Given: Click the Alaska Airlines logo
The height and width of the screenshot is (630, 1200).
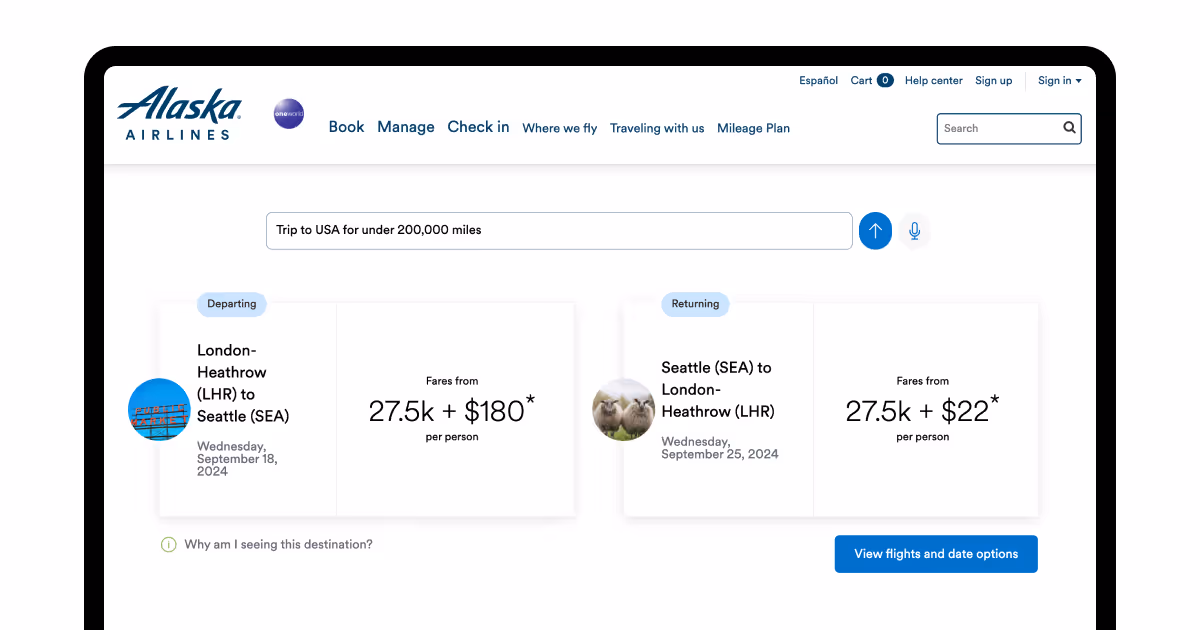Looking at the screenshot, I should tap(180, 112).
